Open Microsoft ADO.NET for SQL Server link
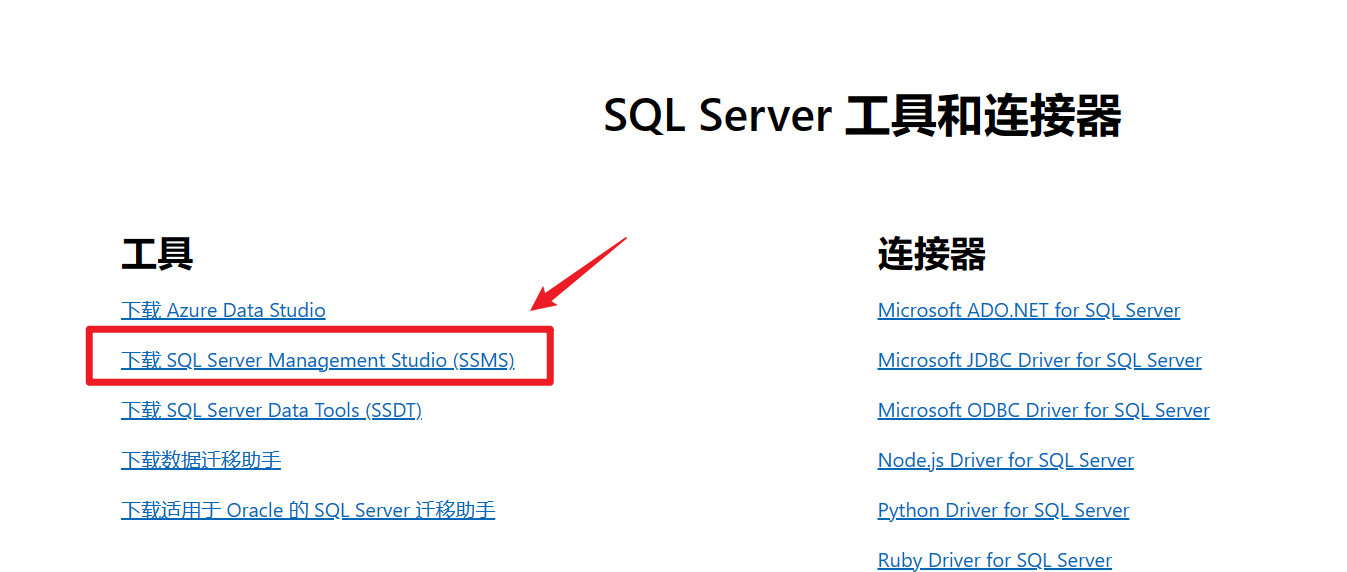 point(1029,310)
